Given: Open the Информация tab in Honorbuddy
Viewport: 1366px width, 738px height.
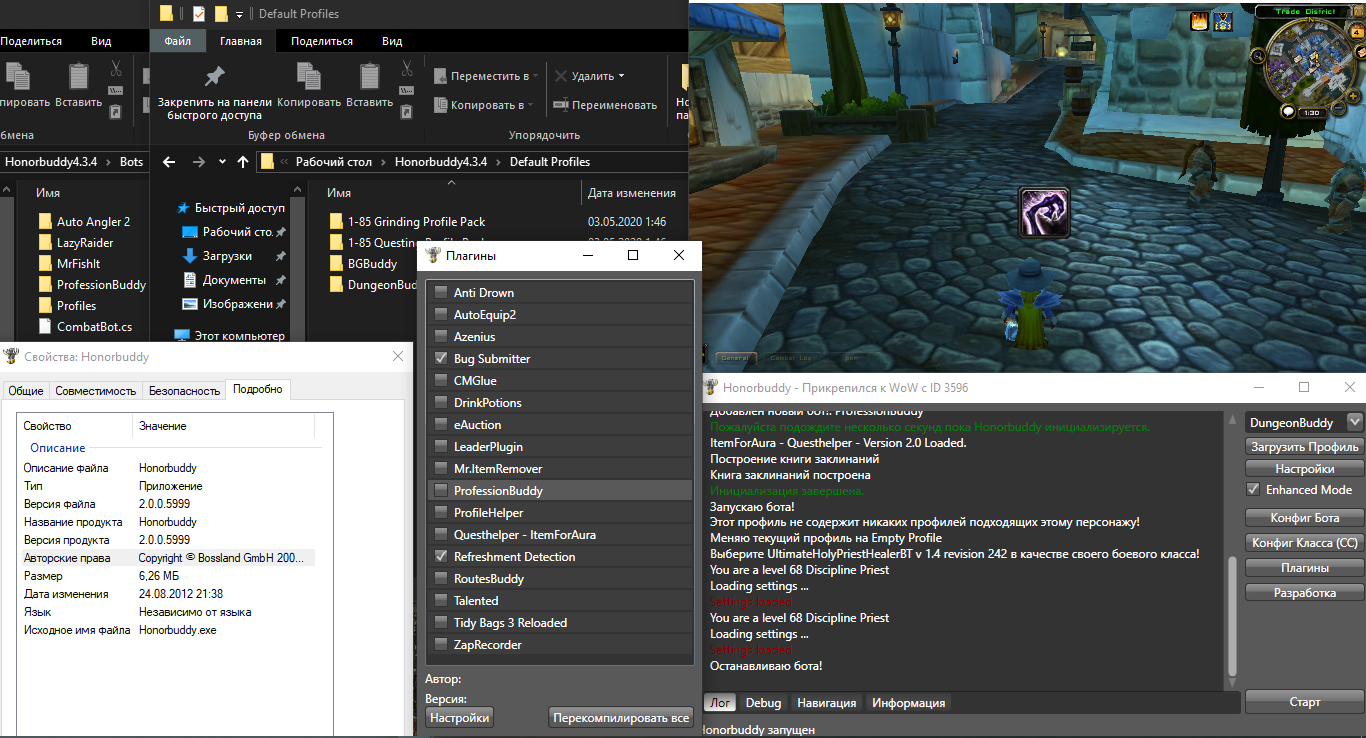Looking at the screenshot, I should pyautogui.click(x=909, y=703).
